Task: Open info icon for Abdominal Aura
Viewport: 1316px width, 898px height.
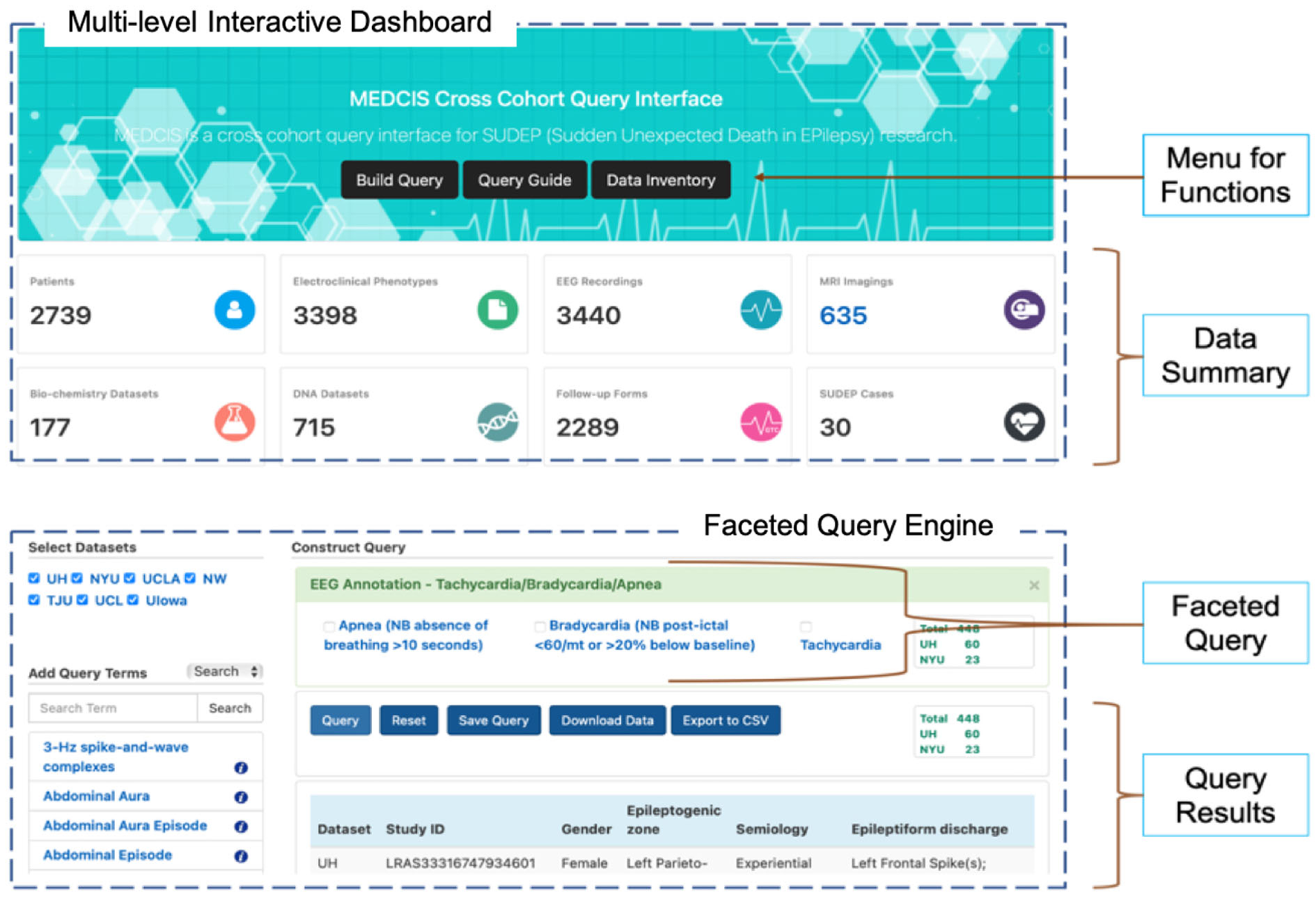Action: [241, 797]
